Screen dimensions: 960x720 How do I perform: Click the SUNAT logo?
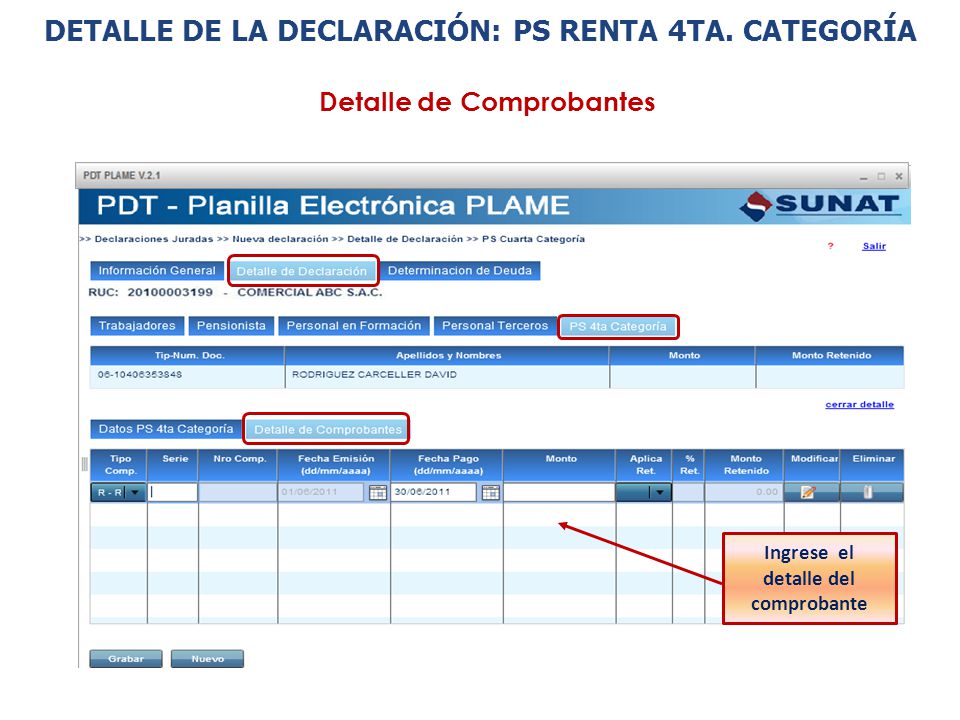(820, 206)
